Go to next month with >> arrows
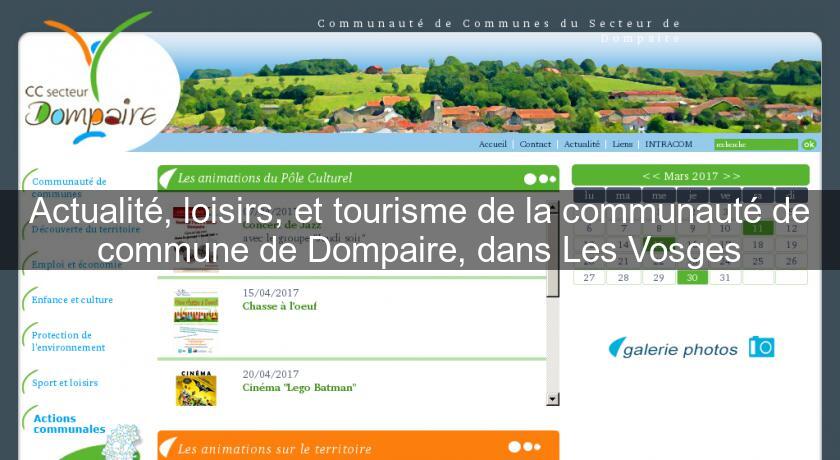This screenshot has height=460, width=840. coord(731,176)
